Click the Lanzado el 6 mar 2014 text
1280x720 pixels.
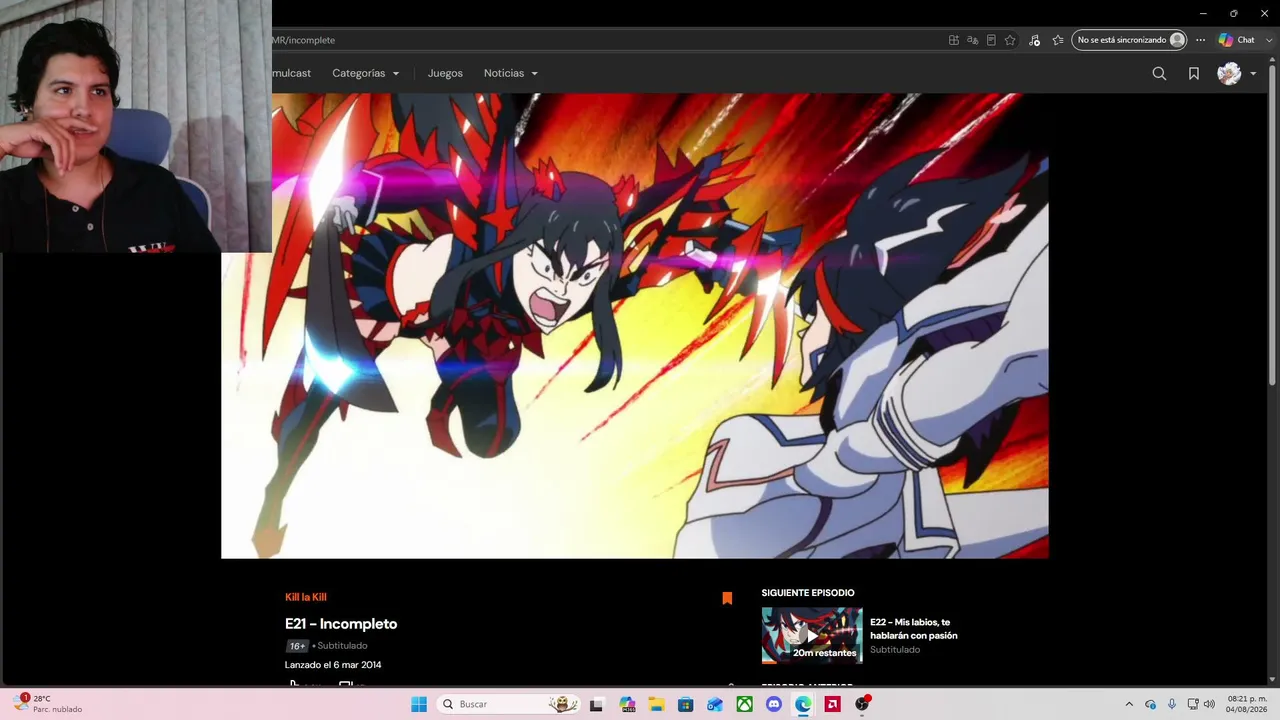pyautogui.click(x=333, y=665)
